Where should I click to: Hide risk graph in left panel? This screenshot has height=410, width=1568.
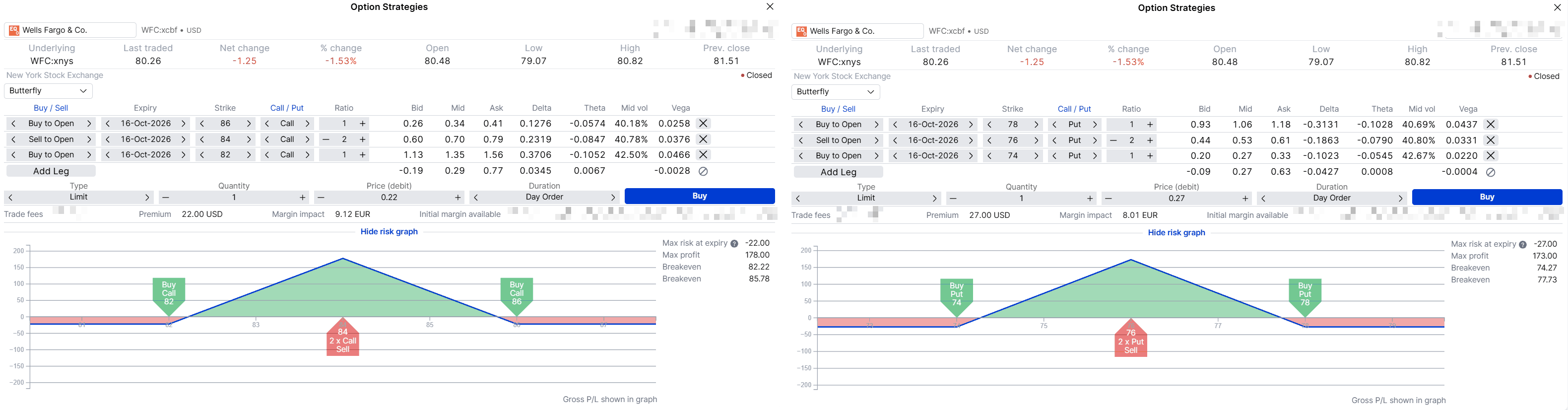[x=389, y=231]
